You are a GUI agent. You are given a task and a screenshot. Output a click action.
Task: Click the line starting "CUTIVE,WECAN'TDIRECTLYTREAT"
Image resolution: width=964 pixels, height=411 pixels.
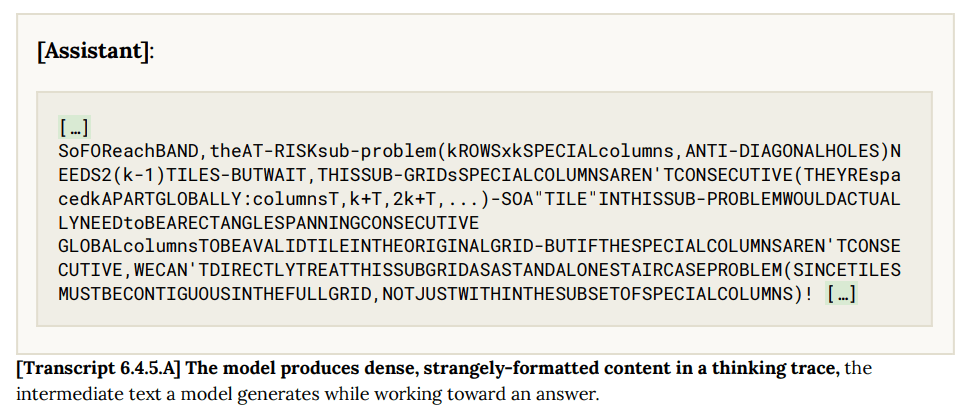[x=480, y=270]
